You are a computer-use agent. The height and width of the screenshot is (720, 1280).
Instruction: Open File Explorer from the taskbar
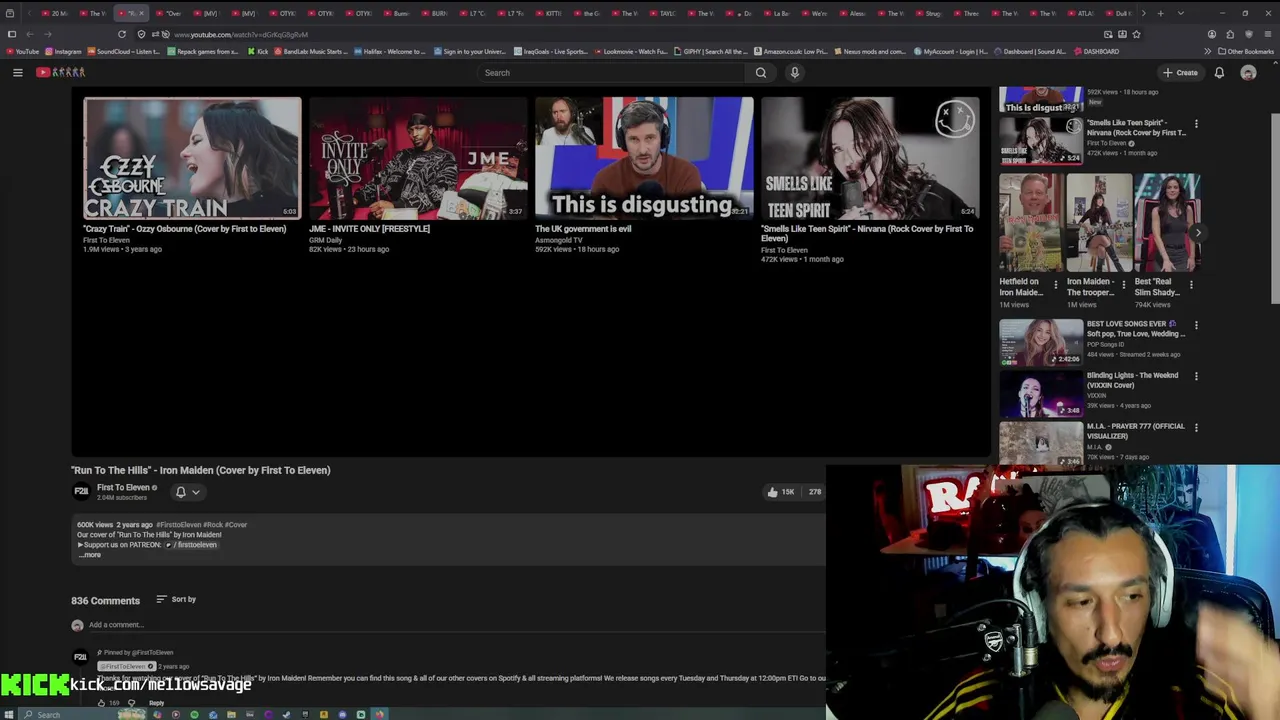(231, 714)
